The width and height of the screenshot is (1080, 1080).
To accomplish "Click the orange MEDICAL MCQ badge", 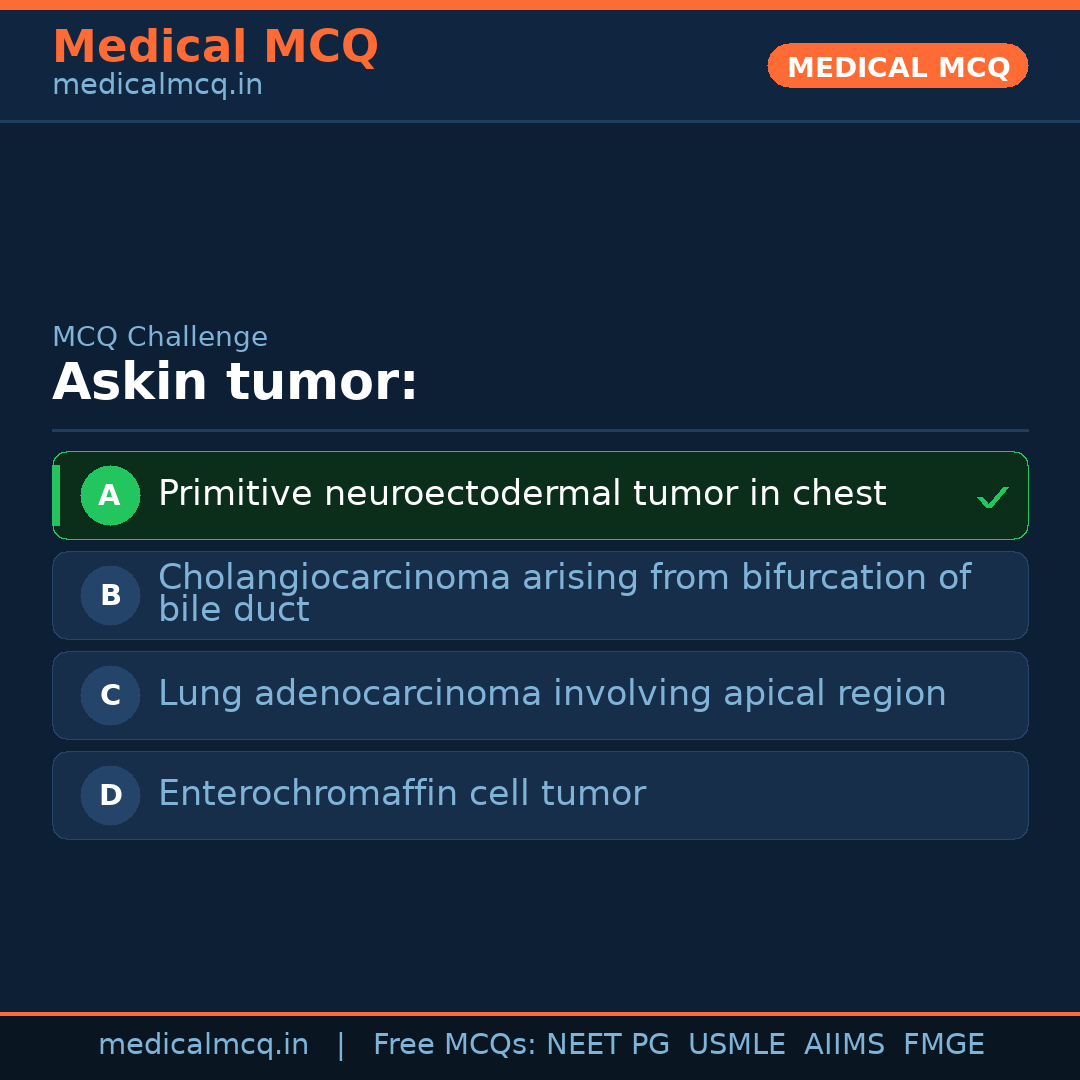I will click(897, 67).
